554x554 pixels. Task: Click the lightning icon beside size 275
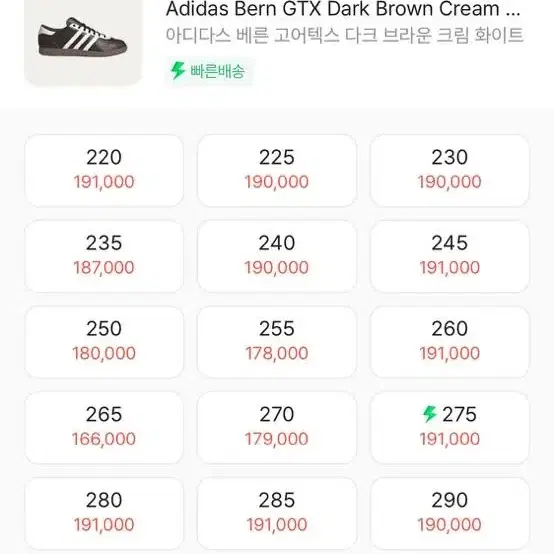(x=430, y=414)
